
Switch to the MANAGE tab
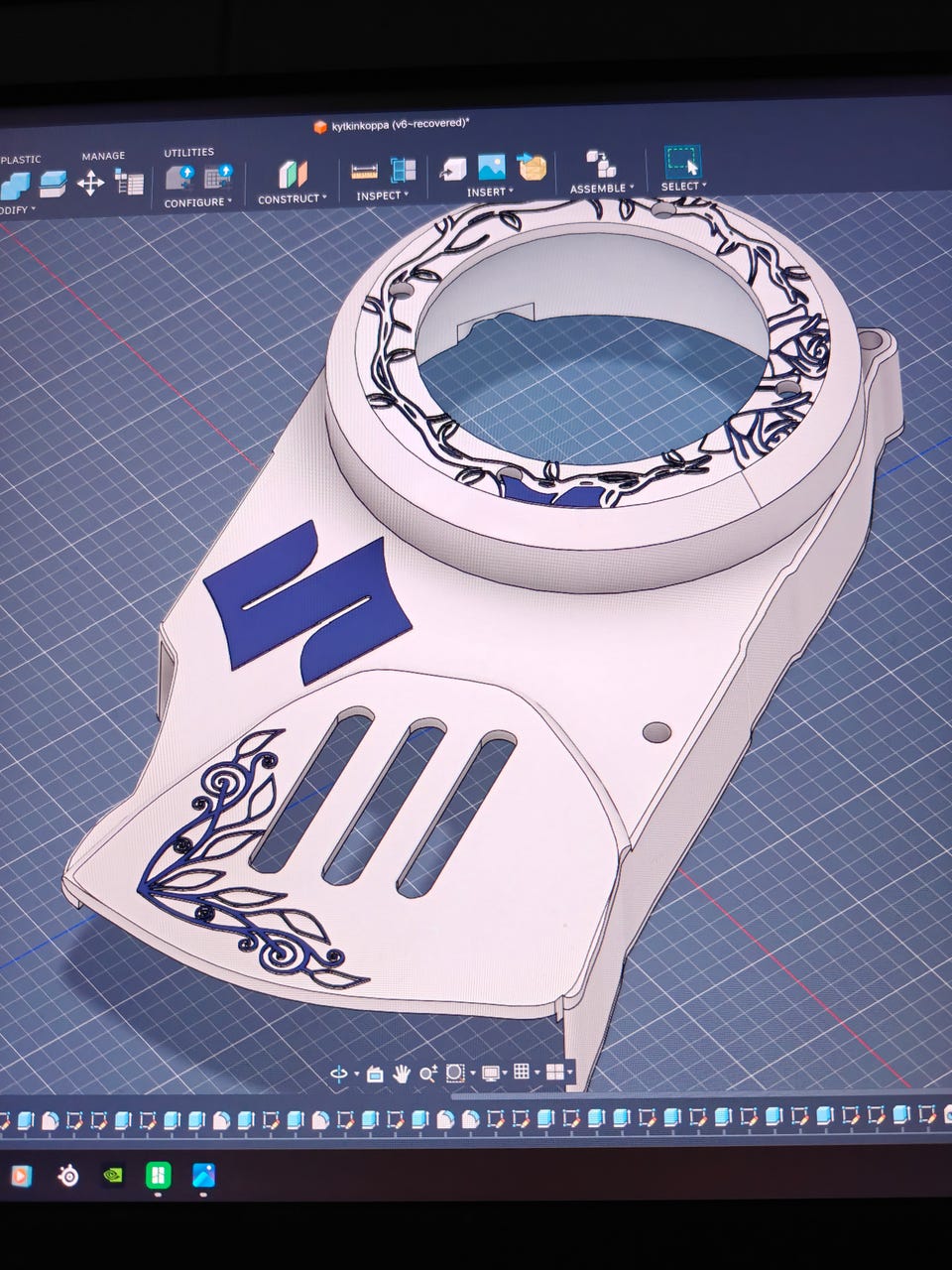(x=103, y=156)
